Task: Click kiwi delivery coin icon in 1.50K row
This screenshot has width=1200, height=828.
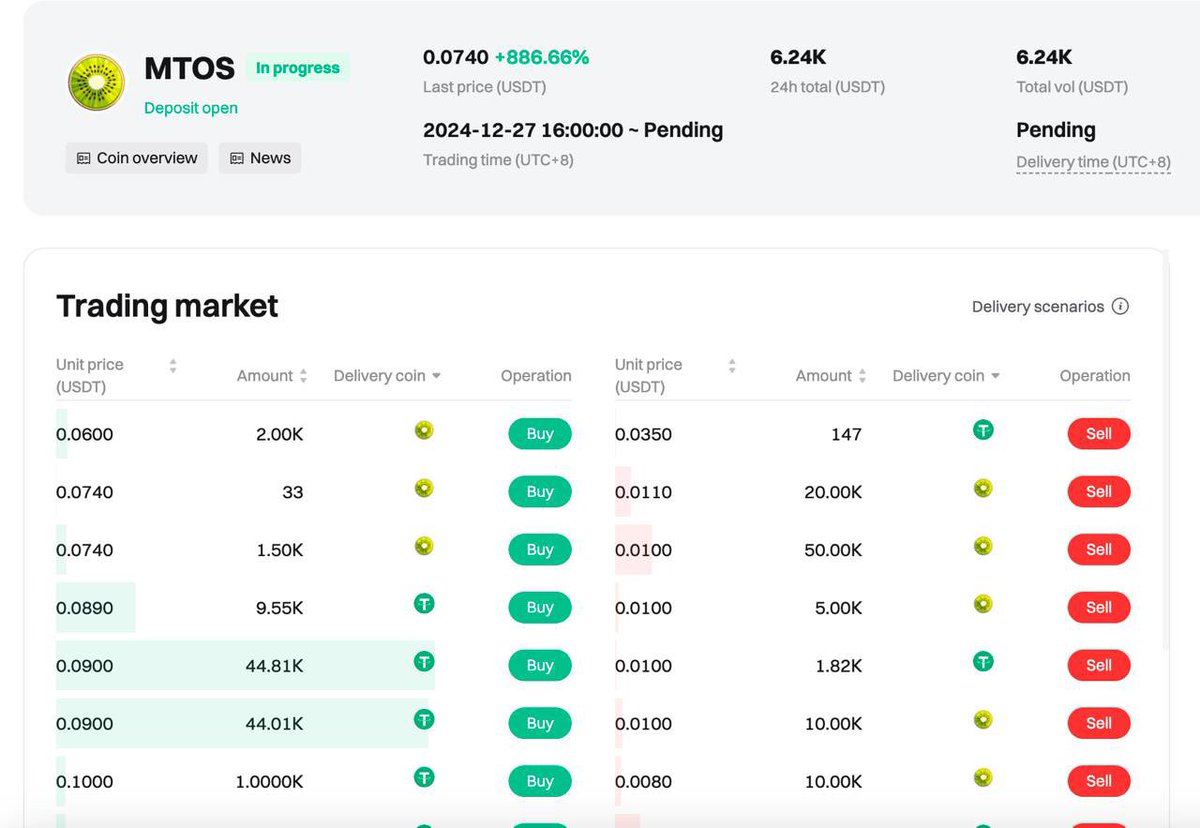Action: (424, 546)
